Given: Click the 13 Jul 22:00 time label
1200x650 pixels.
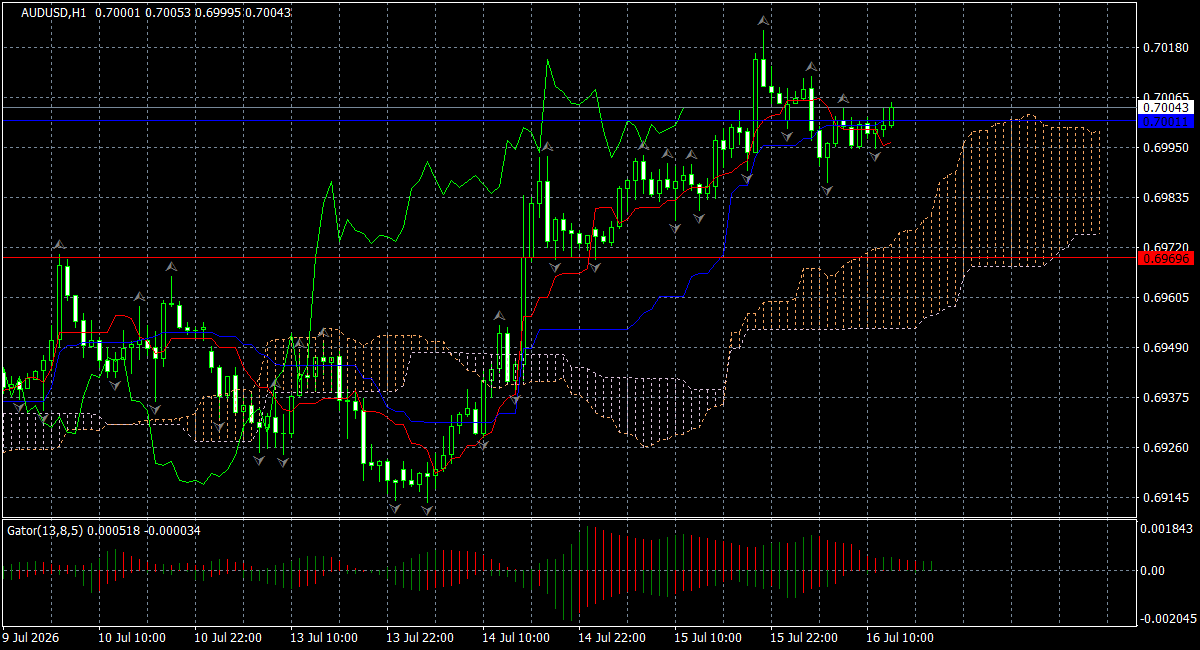Looking at the screenshot, I should coord(419,637).
